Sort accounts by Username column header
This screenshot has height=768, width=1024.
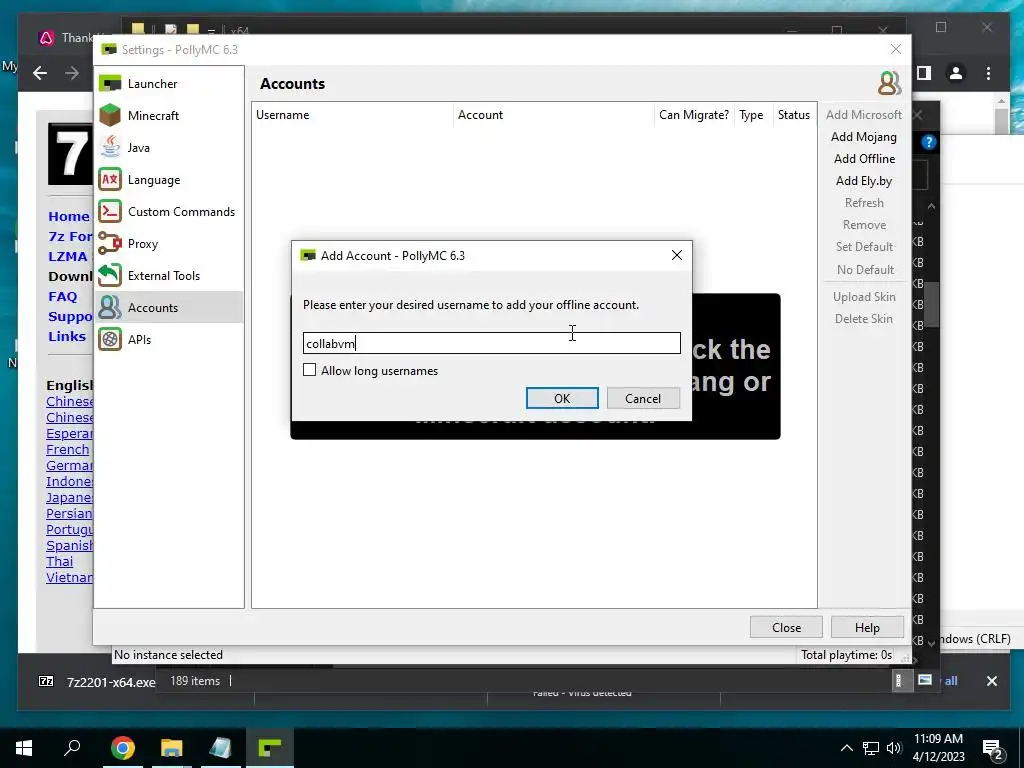coord(353,115)
